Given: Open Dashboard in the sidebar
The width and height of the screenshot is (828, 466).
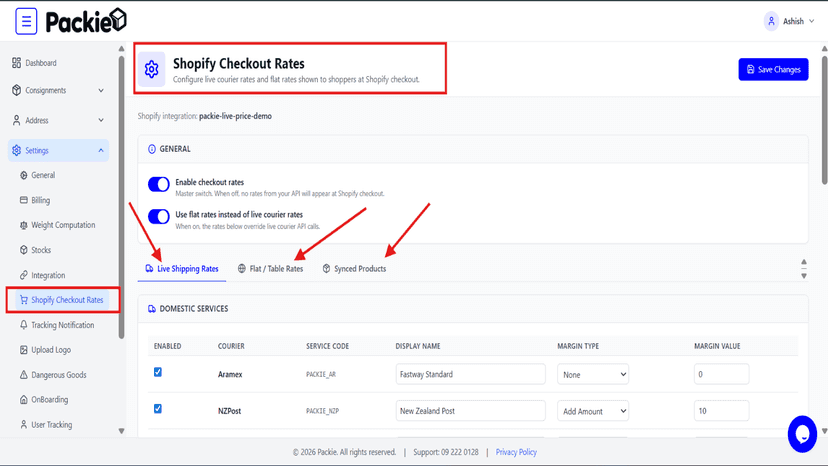Looking at the screenshot, I should click(41, 63).
